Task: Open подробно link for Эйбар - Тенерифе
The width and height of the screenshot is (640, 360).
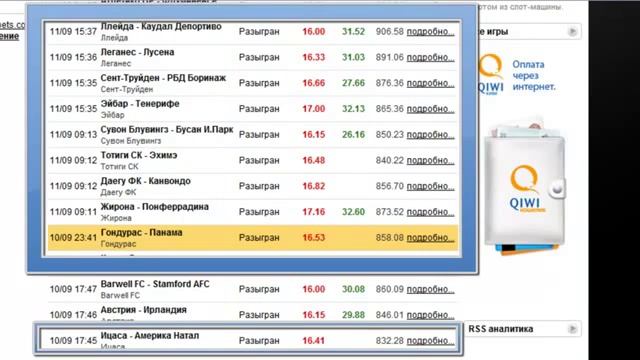Action: (x=430, y=109)
